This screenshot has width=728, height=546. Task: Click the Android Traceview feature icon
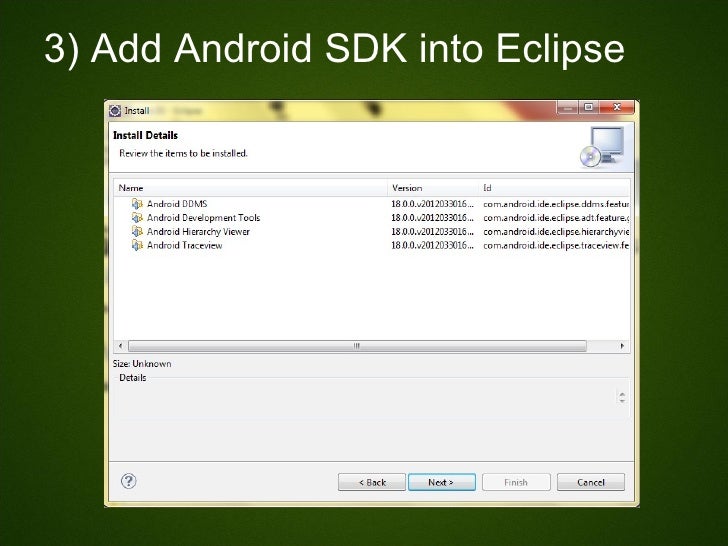(x=137, y=245)
